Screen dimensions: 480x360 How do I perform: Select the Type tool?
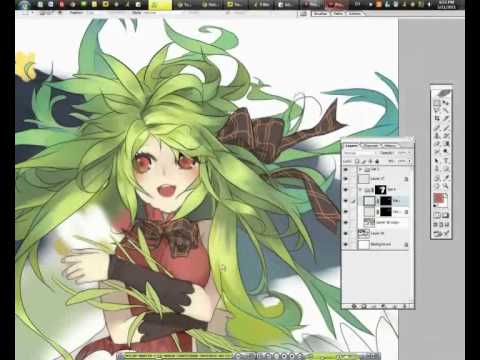pos(446,161)
